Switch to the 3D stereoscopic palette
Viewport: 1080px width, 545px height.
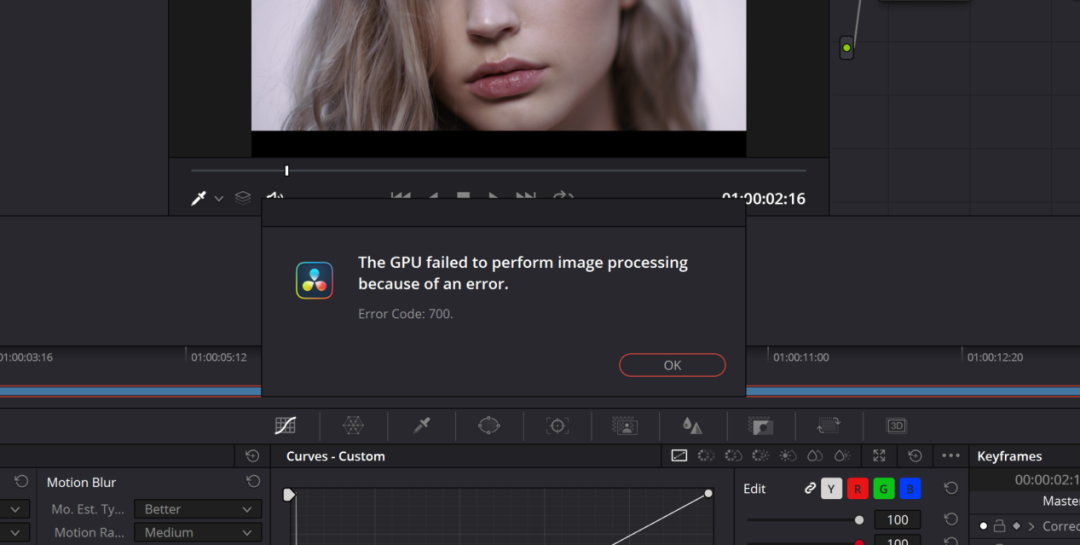pos(897,425)
